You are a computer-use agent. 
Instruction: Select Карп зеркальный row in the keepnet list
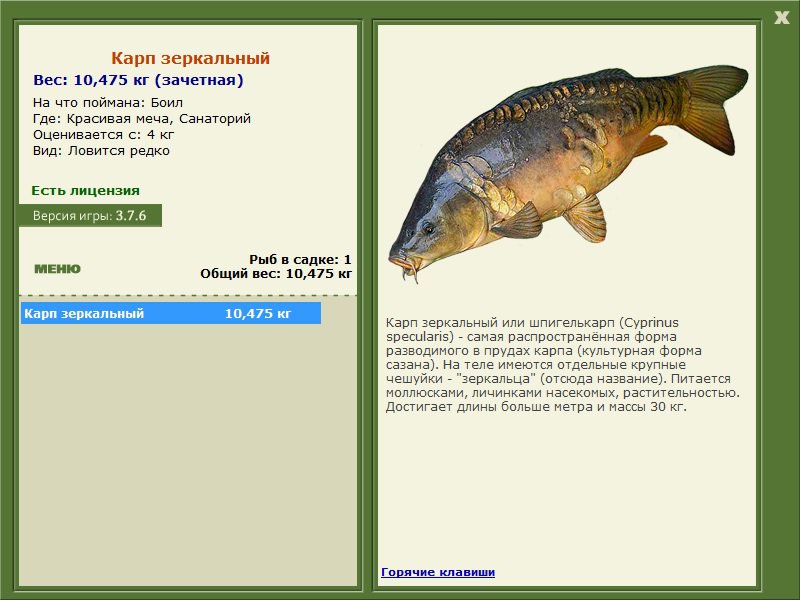[x=170, y=314]
